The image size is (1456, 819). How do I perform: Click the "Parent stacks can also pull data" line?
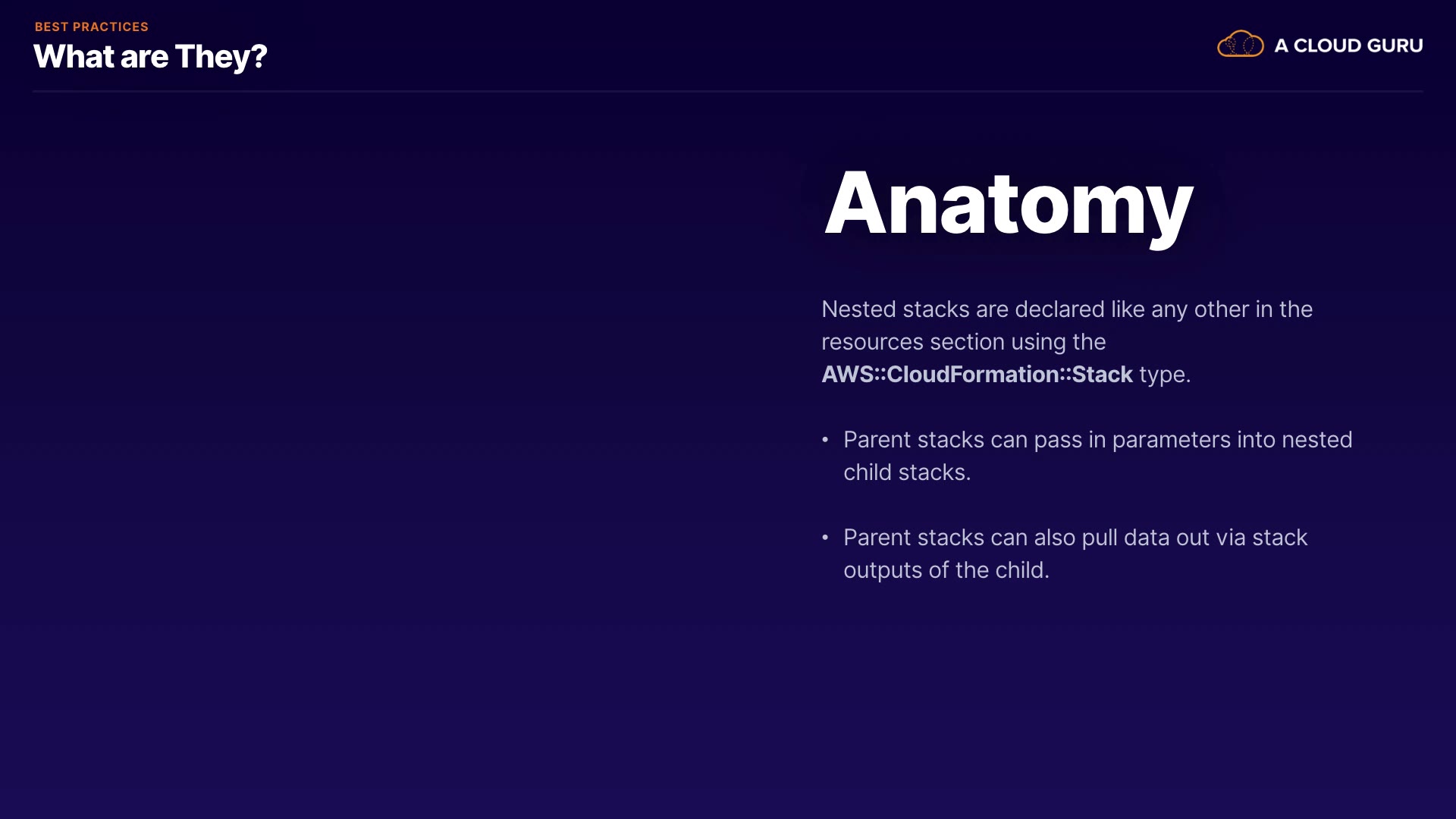[1075, 538]
